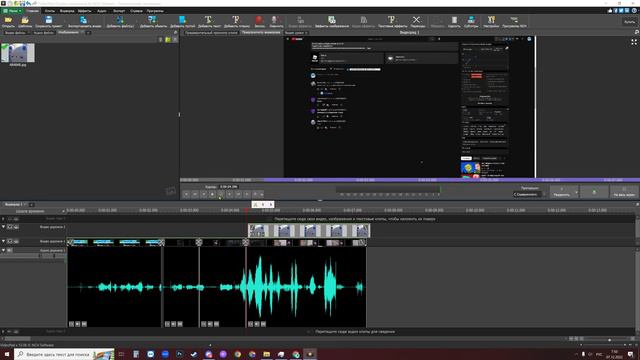Open the Clips menu tab
Screen dimensions: 640x360
click(50, 11)
